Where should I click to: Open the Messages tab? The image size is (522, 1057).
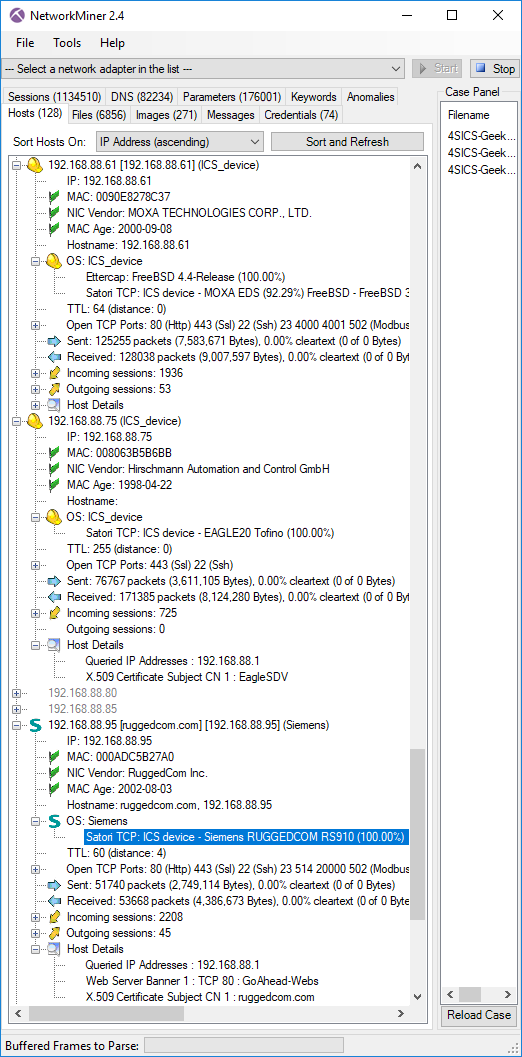click(231, 115)
